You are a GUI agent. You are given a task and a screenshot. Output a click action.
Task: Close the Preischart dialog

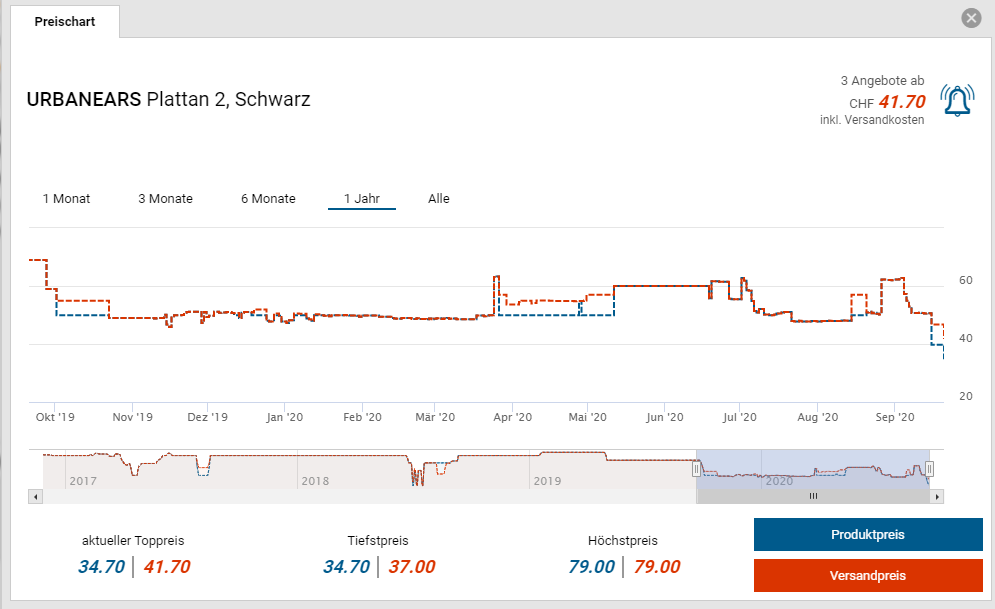tap(970, 18)
